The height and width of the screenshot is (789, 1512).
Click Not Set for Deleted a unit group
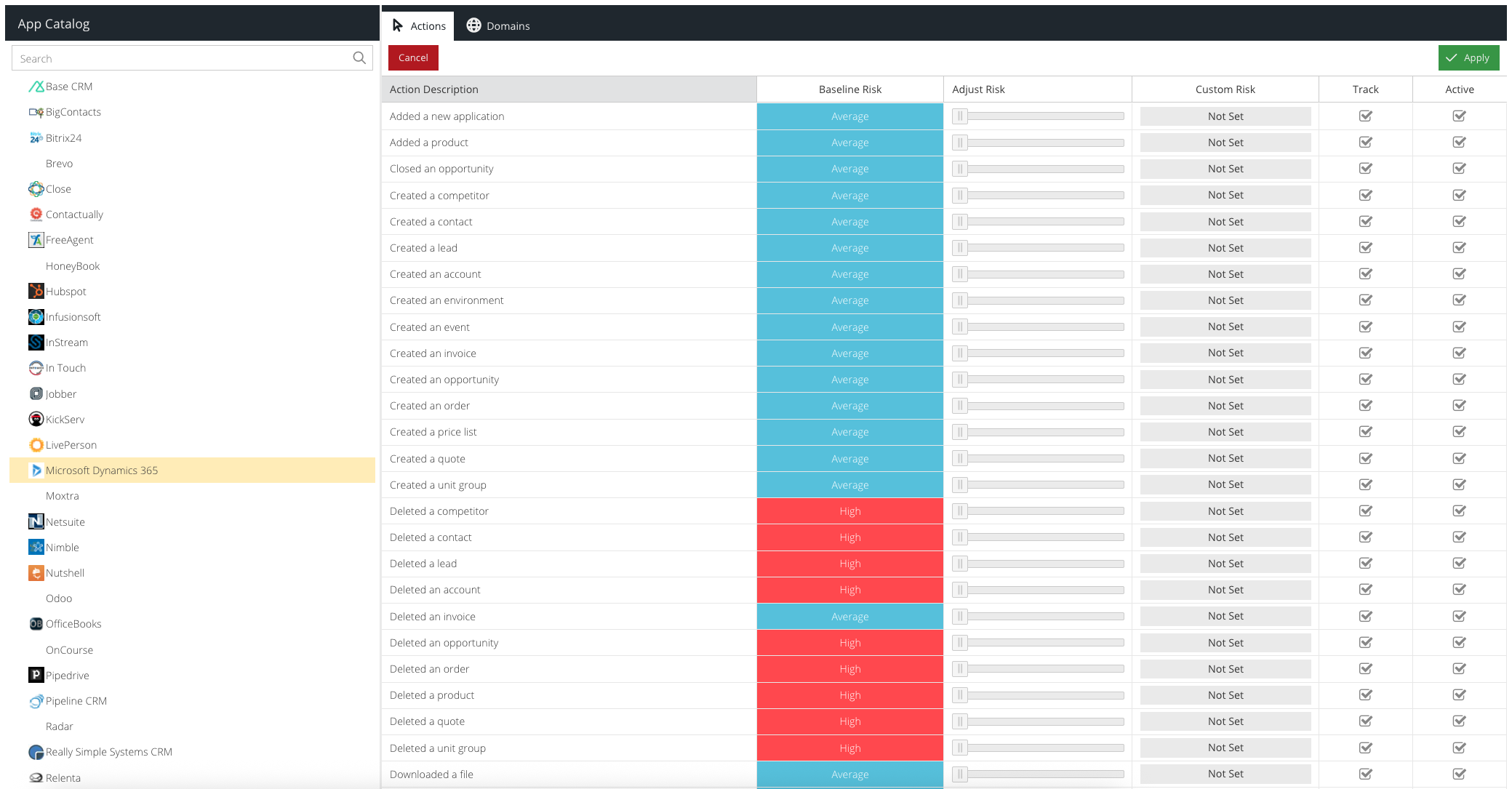[1225, 748]
